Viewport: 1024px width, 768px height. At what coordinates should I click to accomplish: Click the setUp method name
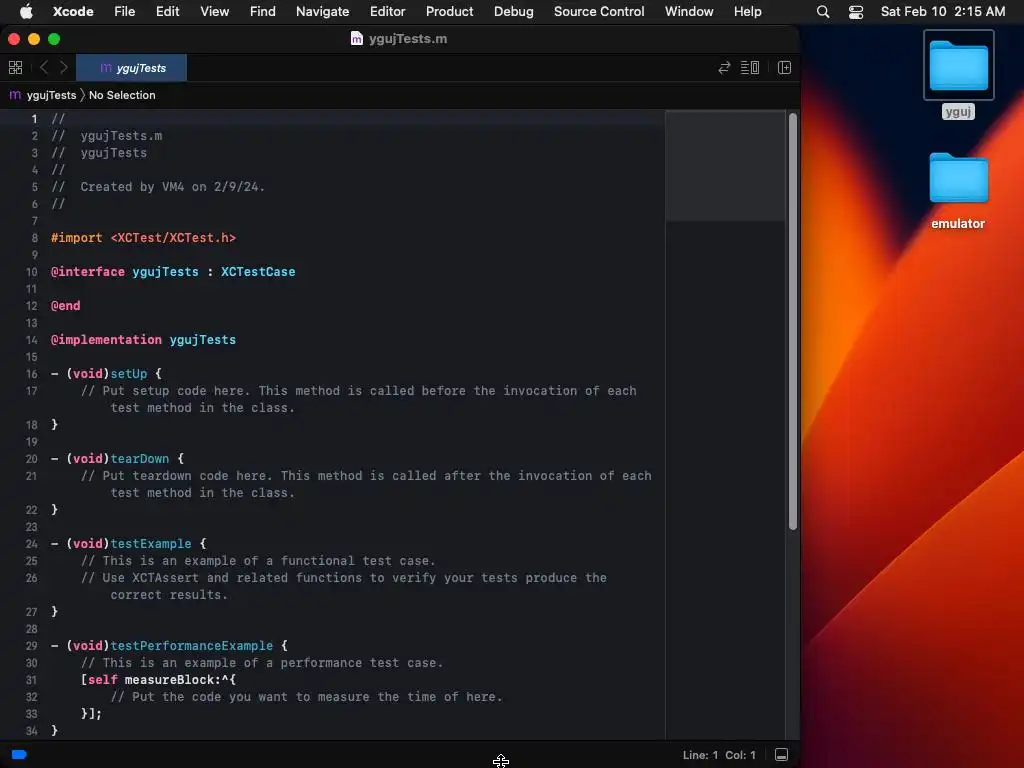click(129, 374)
